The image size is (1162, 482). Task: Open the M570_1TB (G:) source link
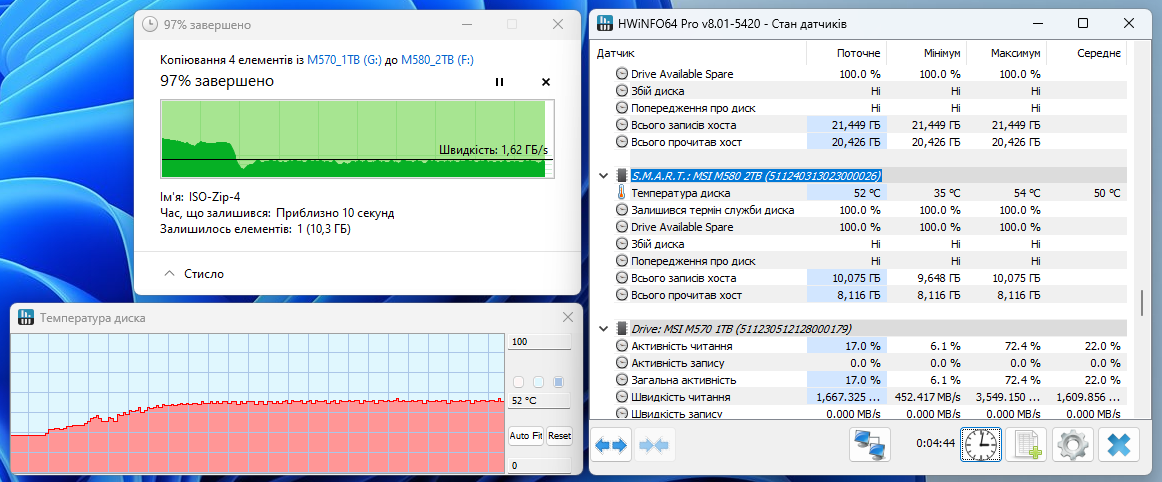[345, 61]
